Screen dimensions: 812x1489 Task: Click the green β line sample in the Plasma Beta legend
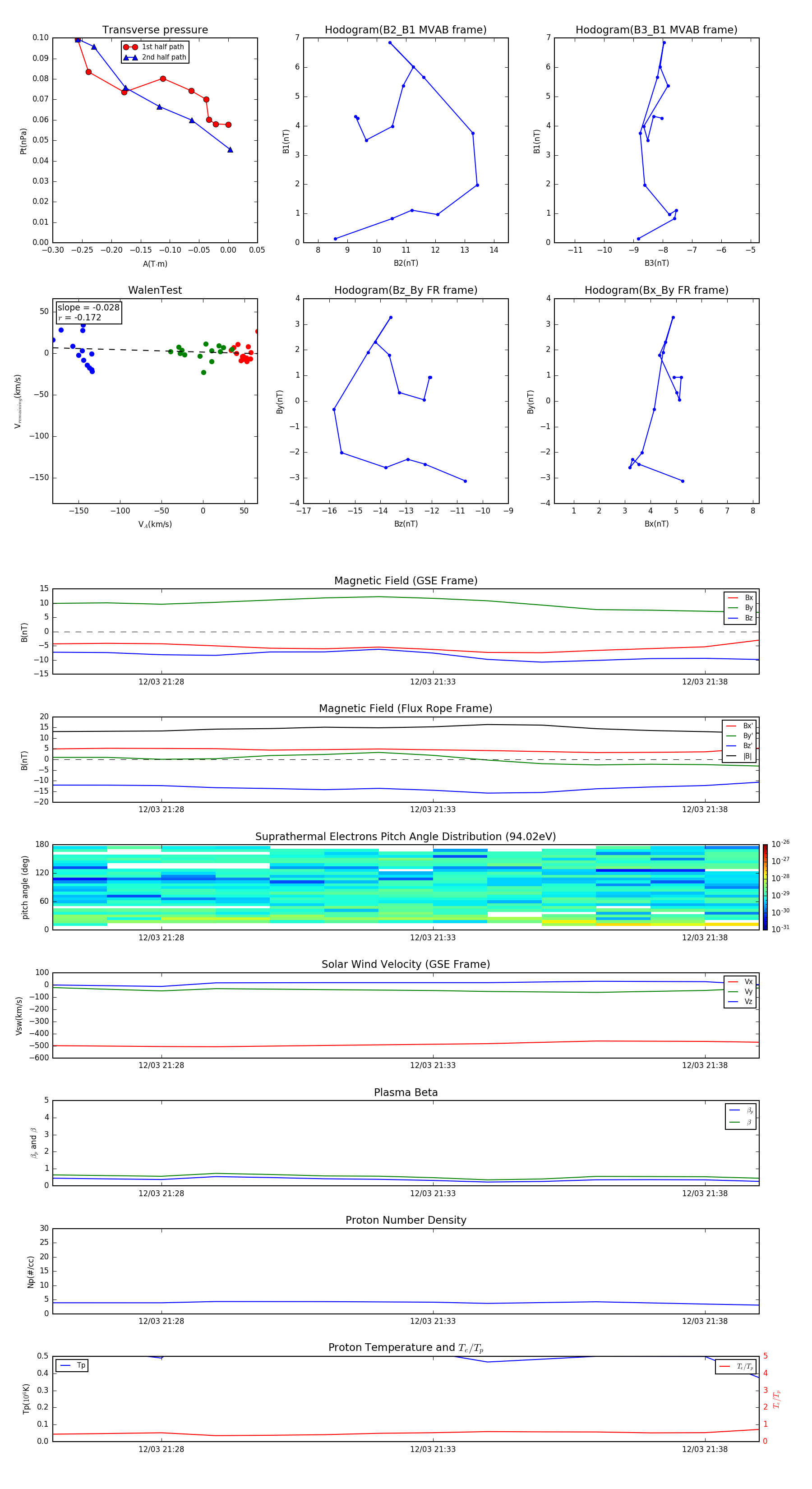[734, 1122]
